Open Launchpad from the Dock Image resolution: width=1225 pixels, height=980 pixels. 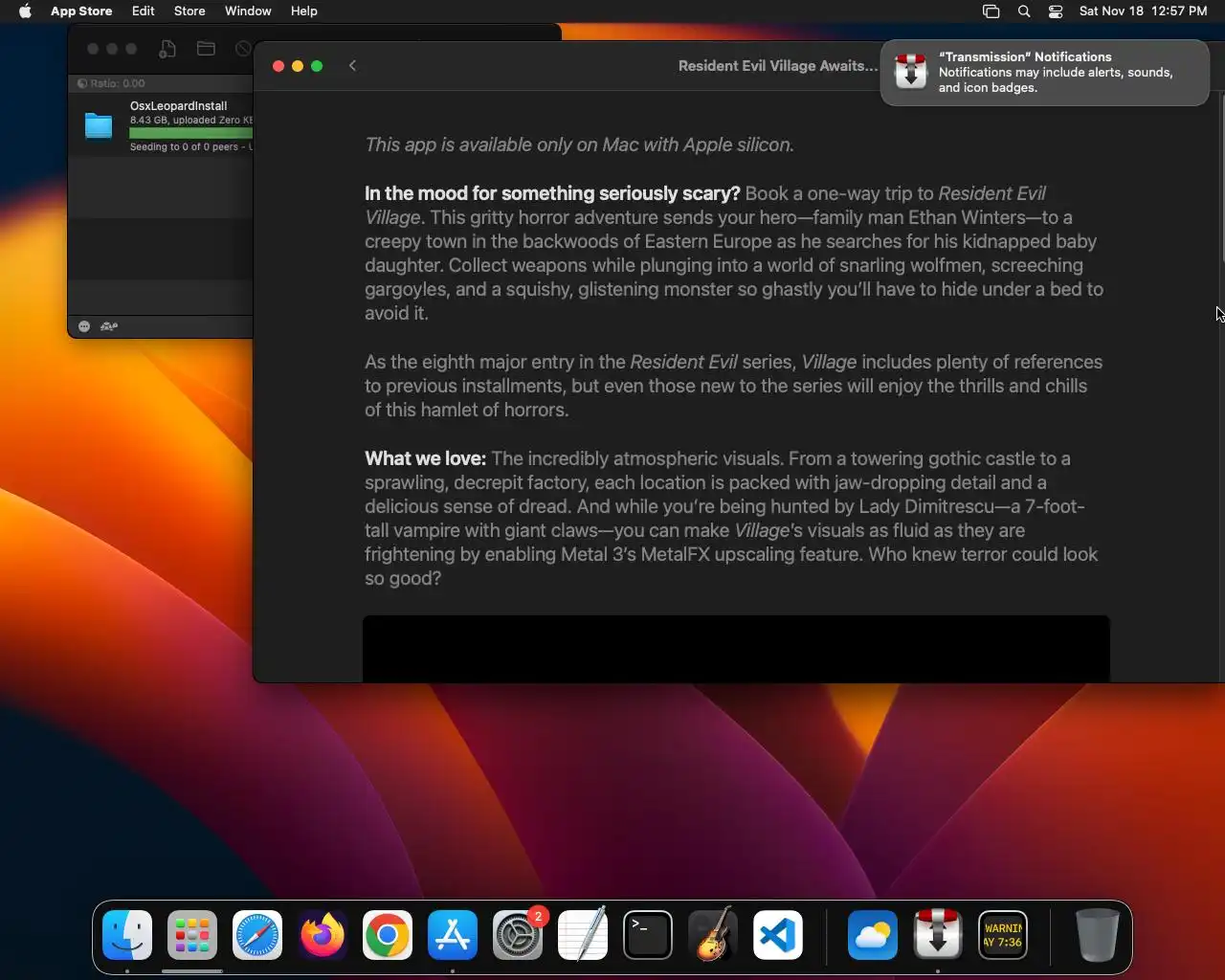coord(192,935)
